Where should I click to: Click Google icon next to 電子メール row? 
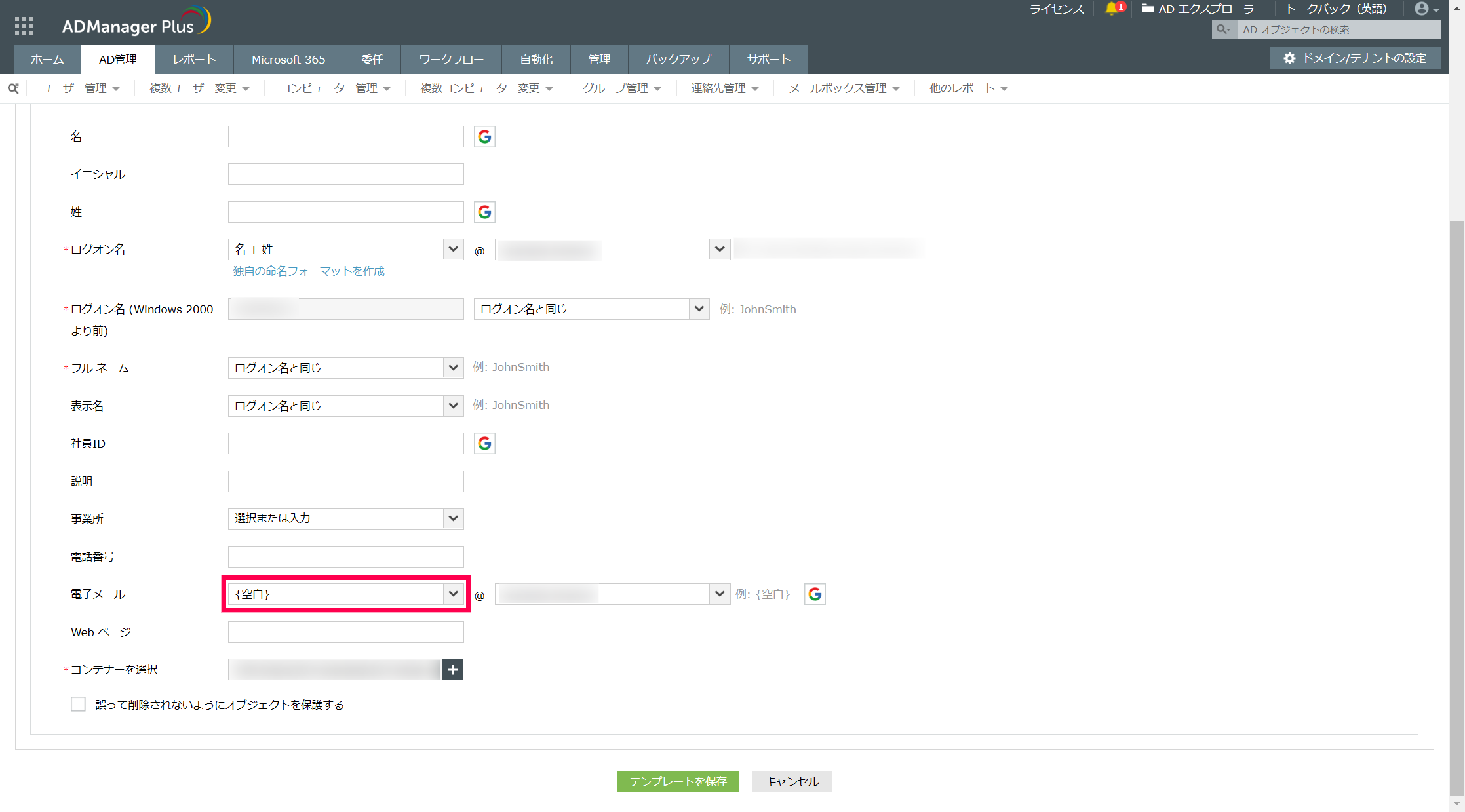tap(815, 594)
